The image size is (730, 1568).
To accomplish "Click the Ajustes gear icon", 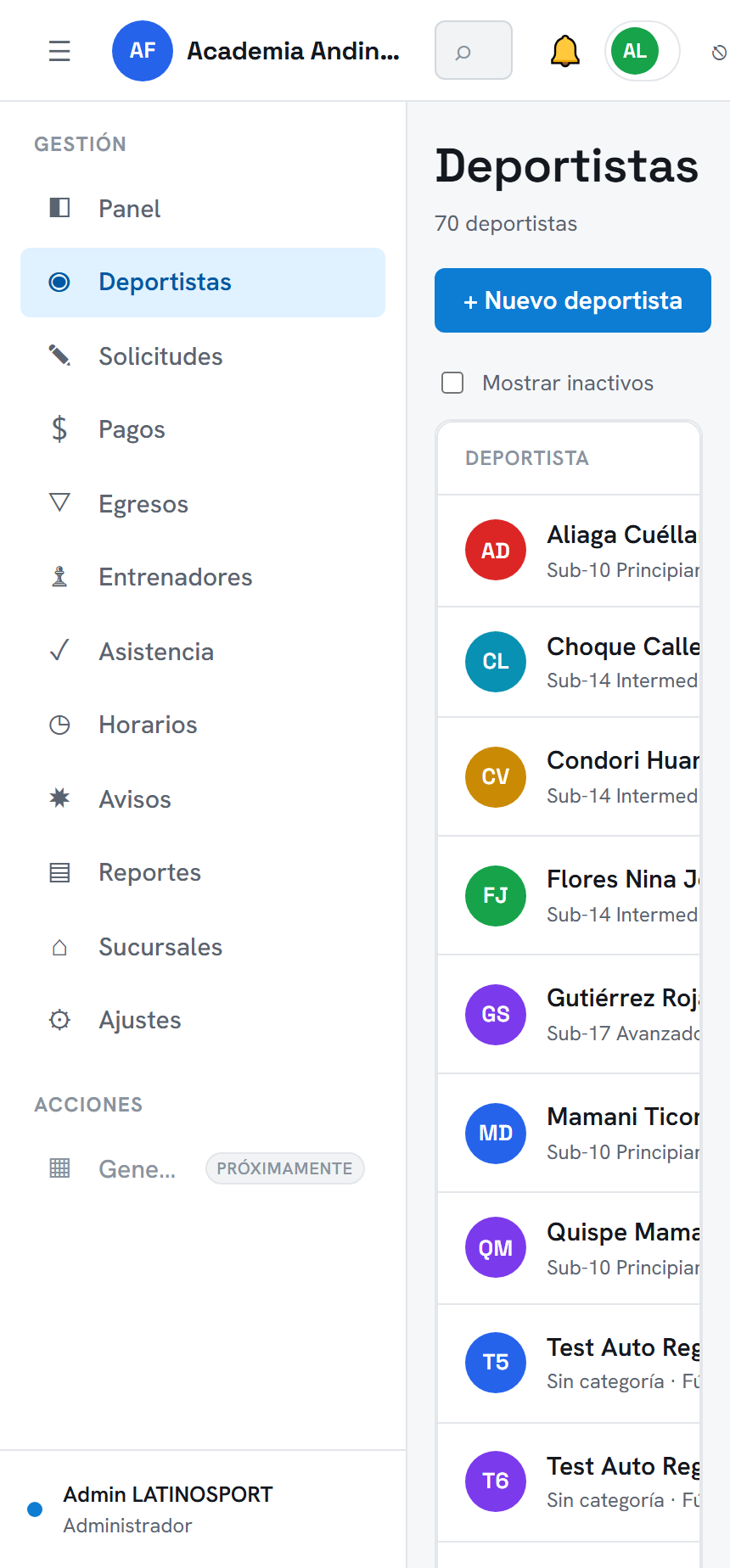I will [59, 1019].
